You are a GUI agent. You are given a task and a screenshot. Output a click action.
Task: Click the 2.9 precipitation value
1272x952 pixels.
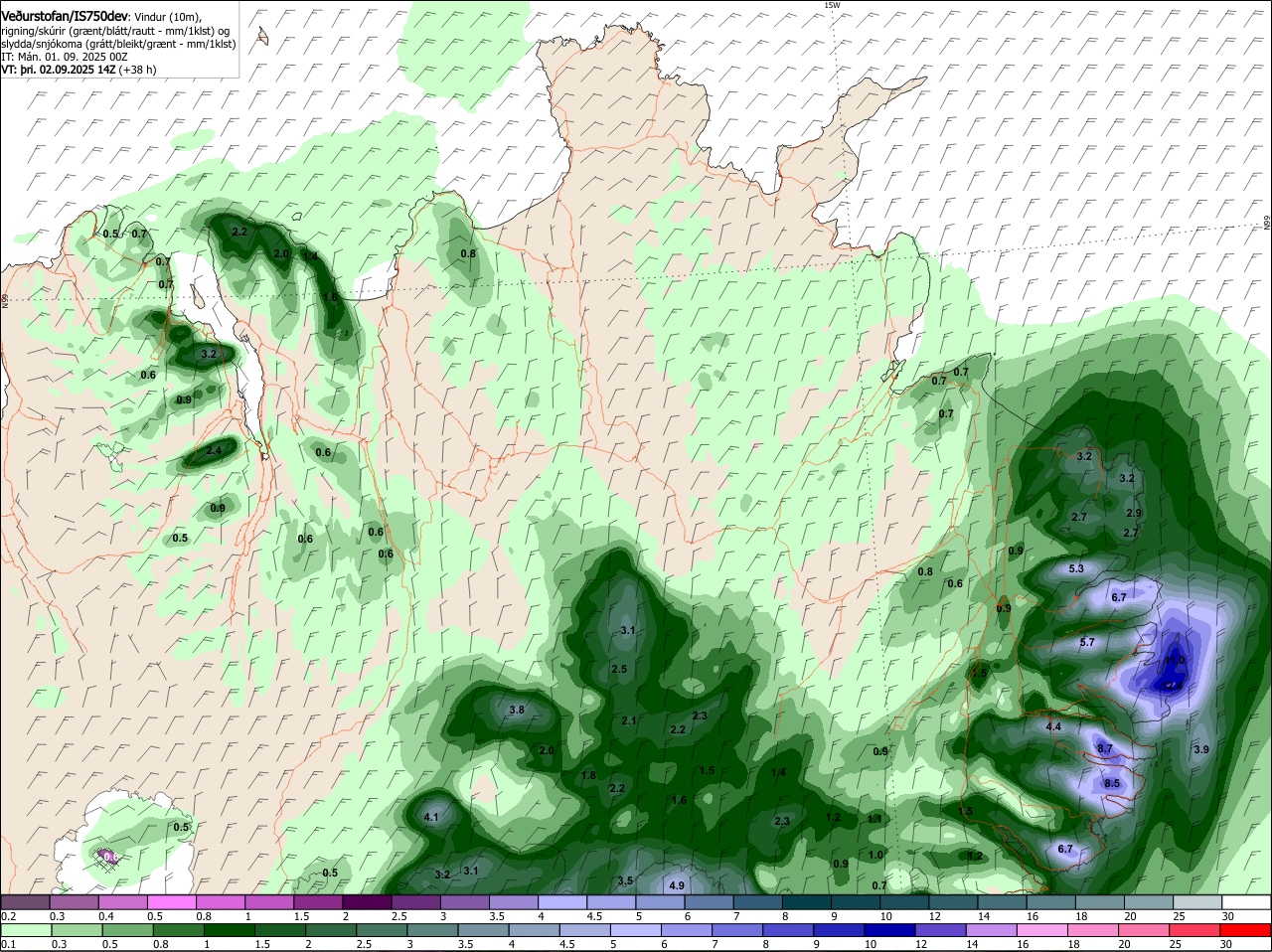click(x=1134, y=513)
